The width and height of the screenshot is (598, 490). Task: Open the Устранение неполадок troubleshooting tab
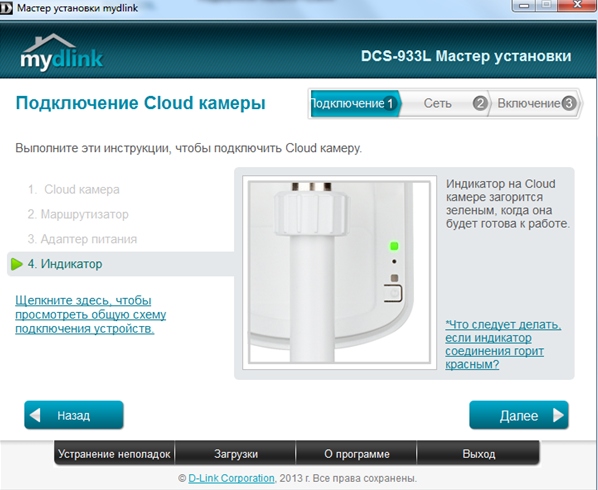[114, 454]
